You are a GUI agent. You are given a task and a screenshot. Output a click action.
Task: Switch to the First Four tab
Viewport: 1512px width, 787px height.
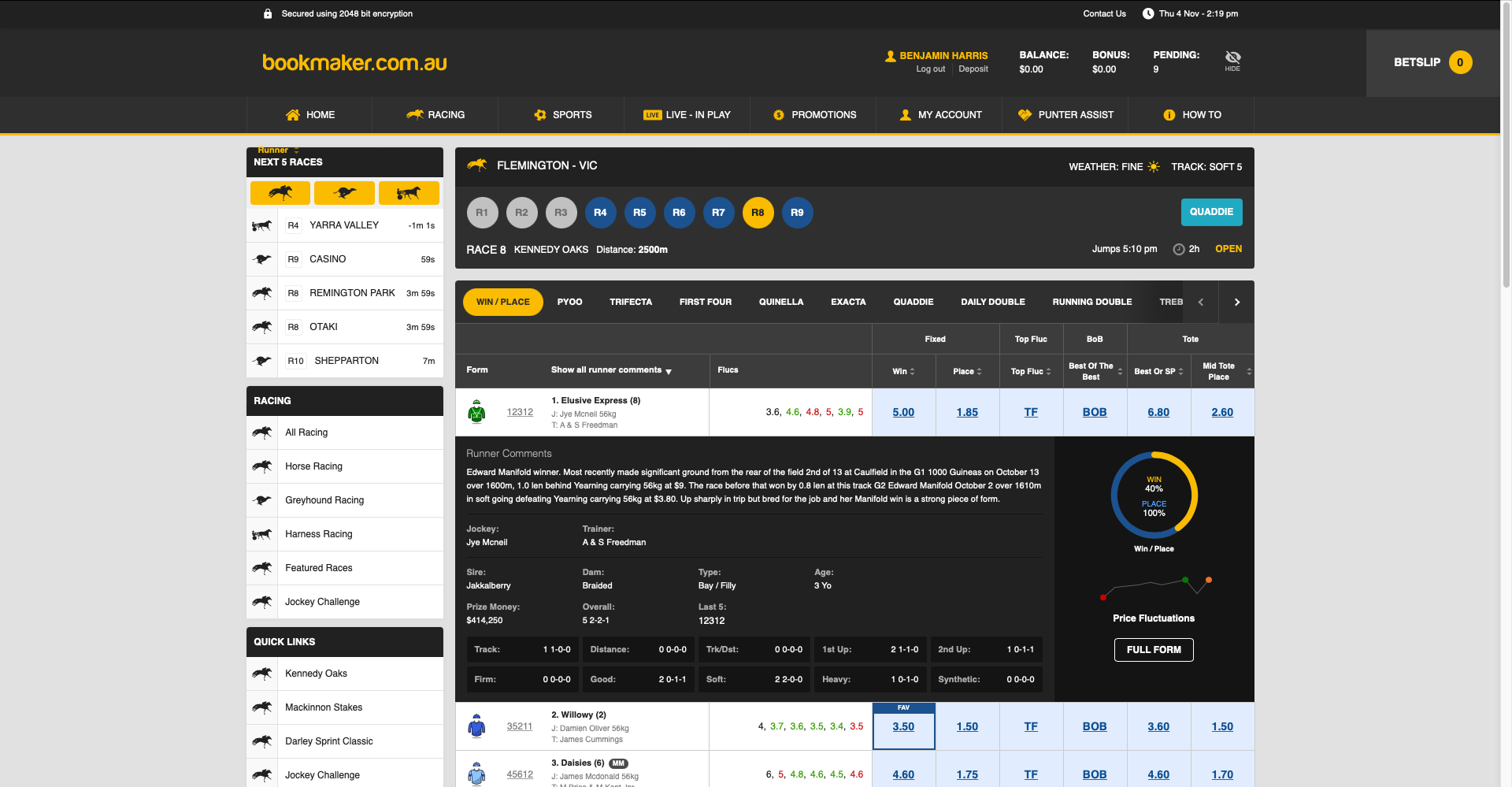(x=706, y=302)
